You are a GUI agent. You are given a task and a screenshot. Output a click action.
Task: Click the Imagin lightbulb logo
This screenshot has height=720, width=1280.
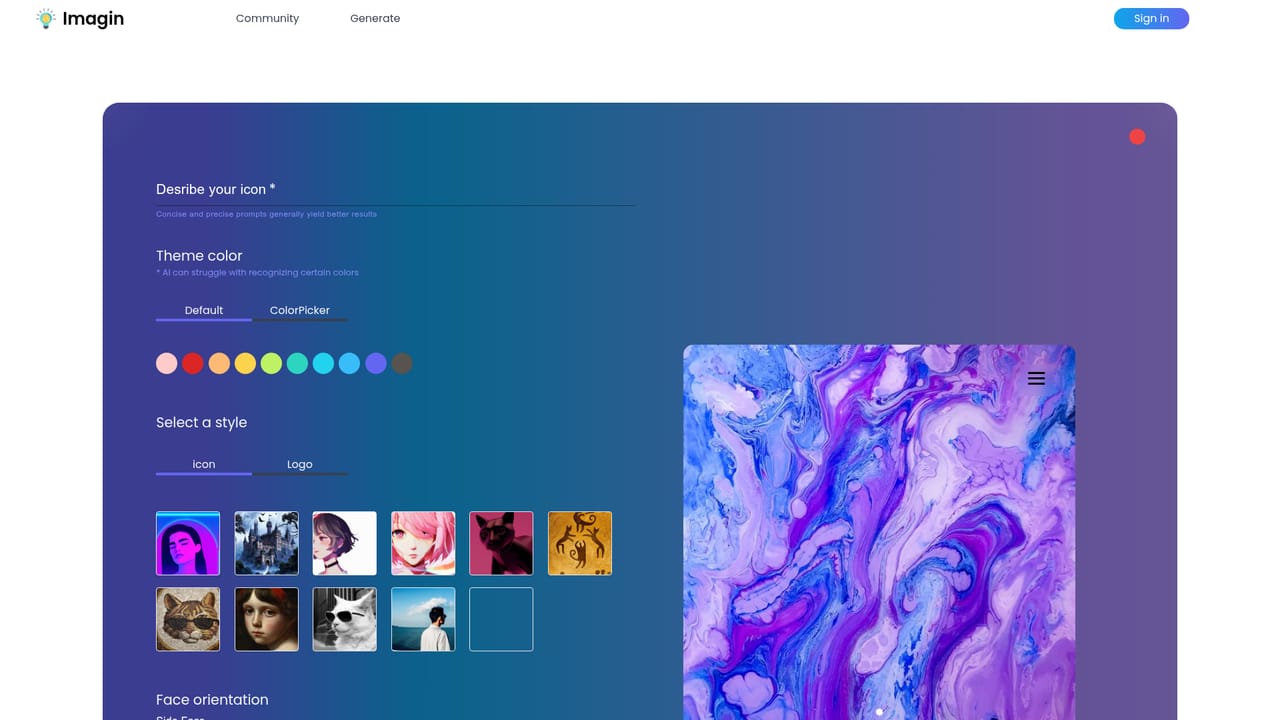[45, 18]
